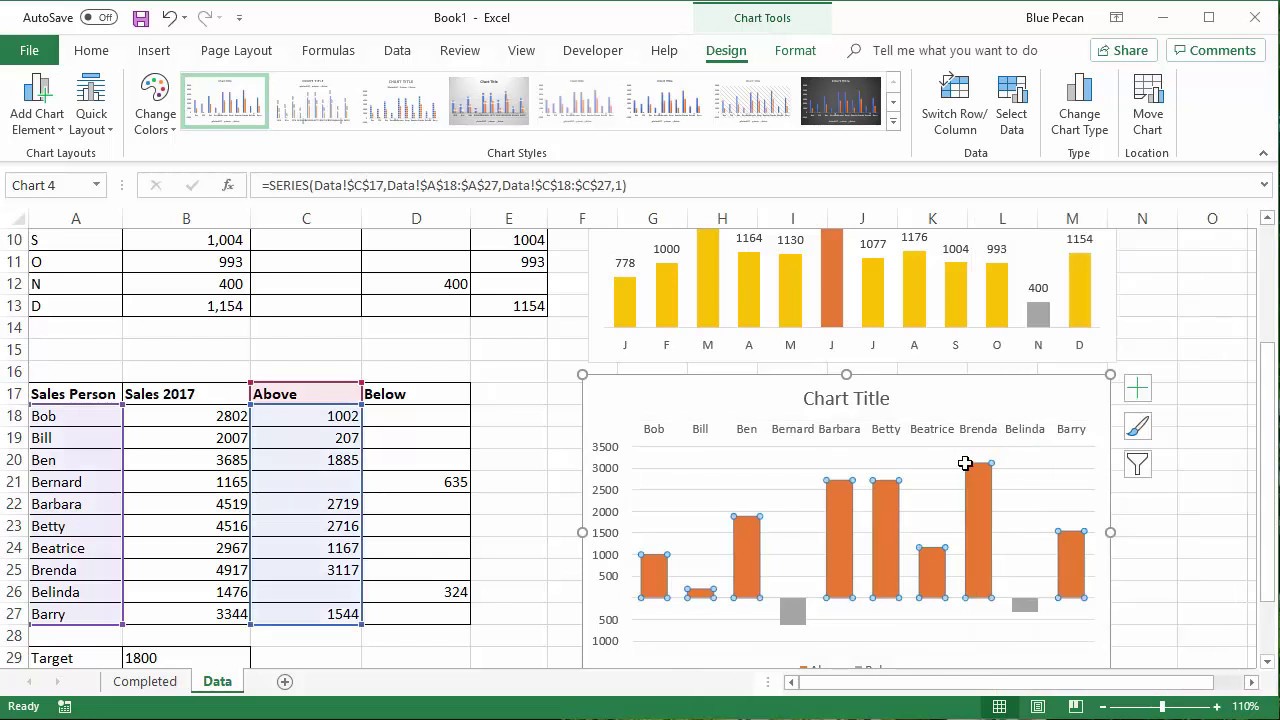Image resolution: width=1280 pixels, height=720 pixels.
Task: Pick the gray gradient chart style thumbnail
Action: (x=489, y=101)
